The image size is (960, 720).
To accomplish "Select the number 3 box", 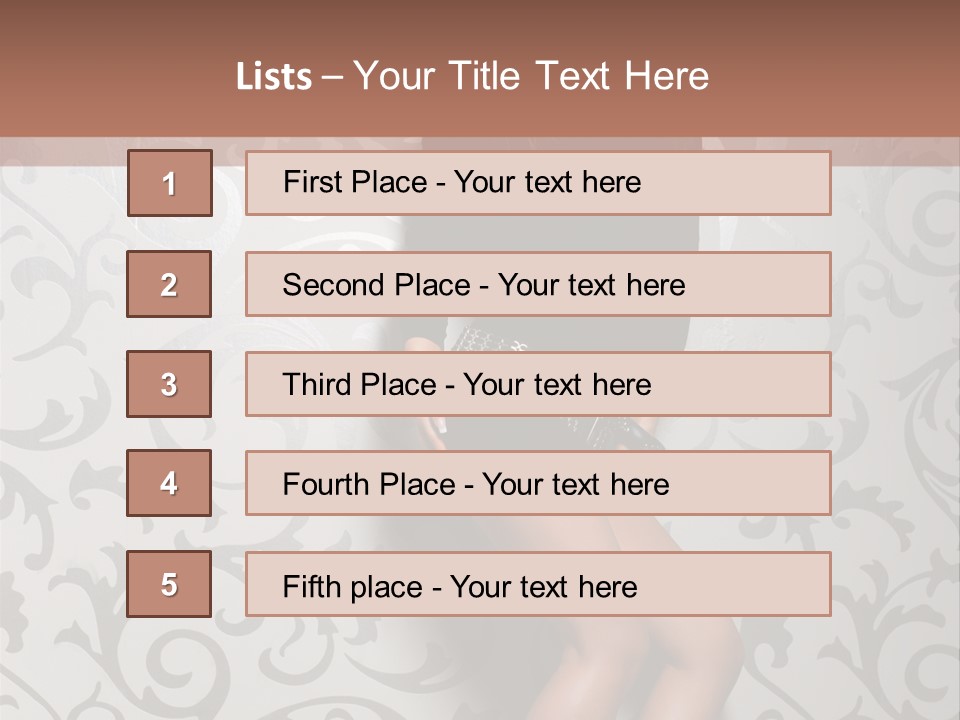I will coord(169,384).
